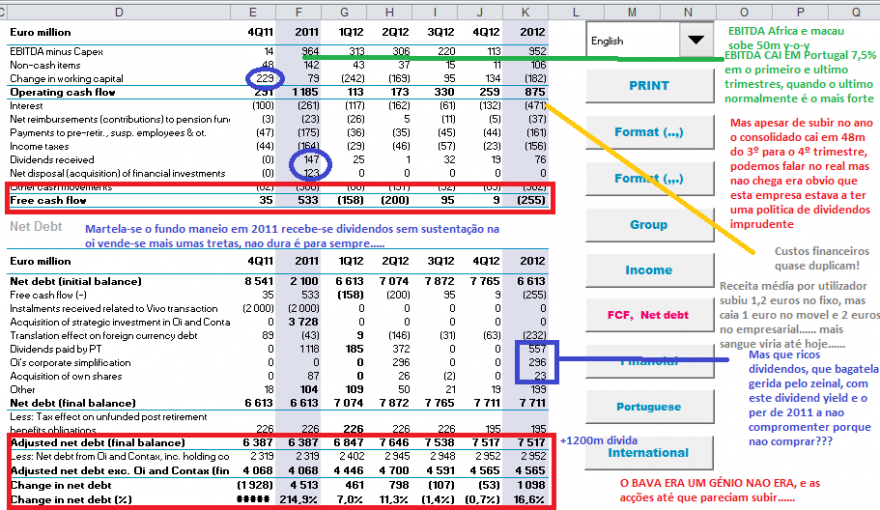Select column H header

[x=389, y=12]
